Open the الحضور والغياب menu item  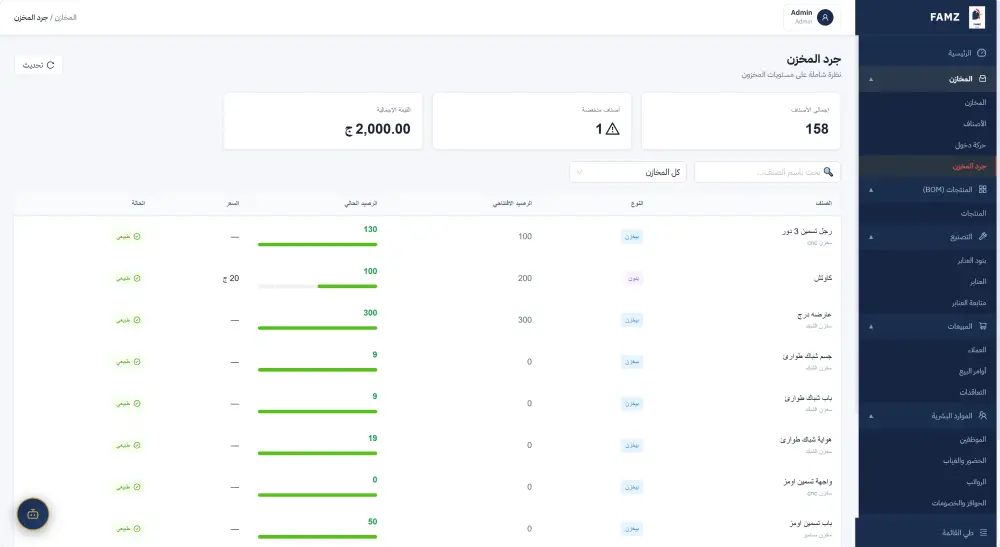(x=927, y=460)
